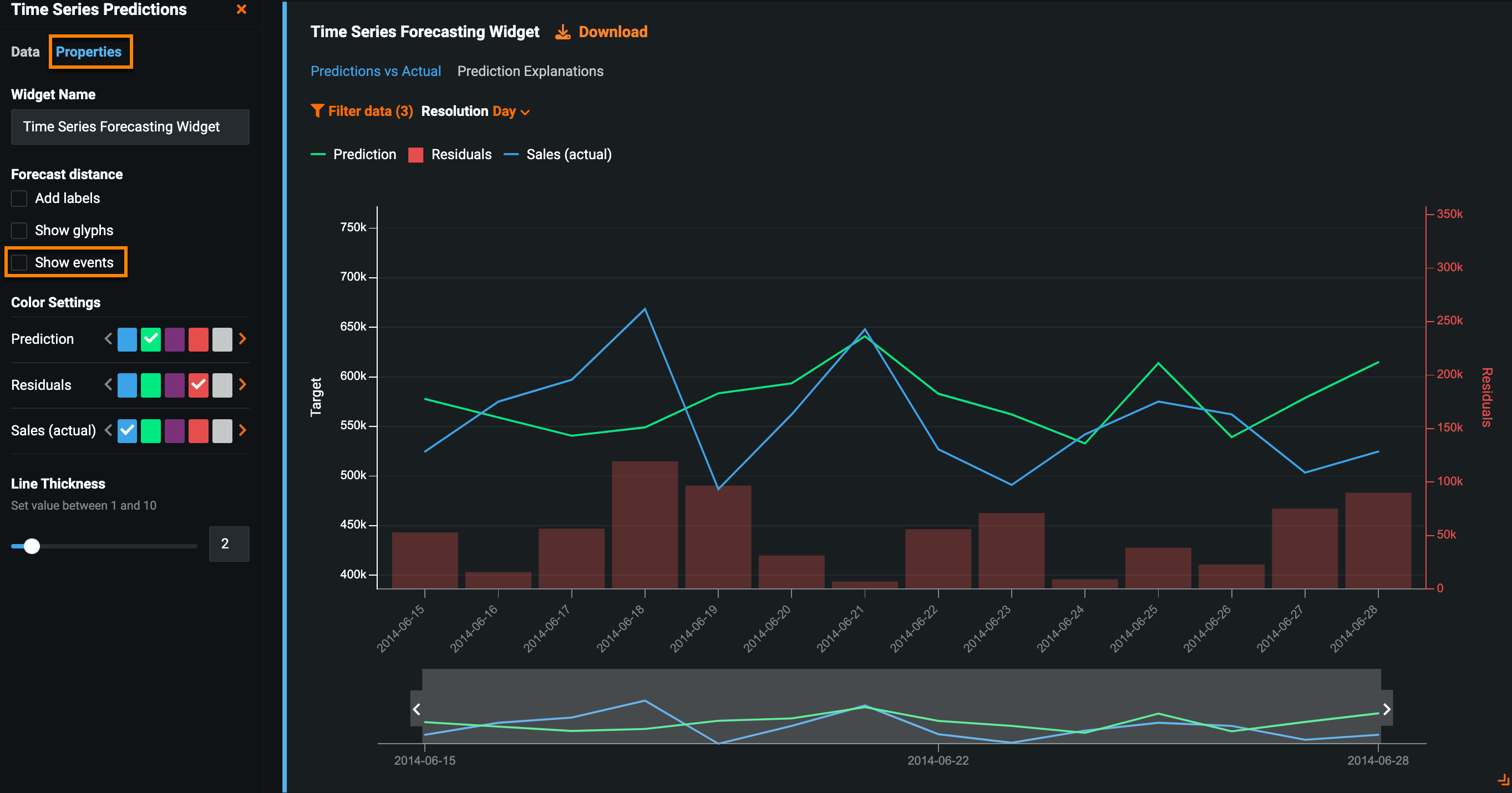Close the Time Series Predictions panel
This screenshot has width=1512, height=793.
241,9
